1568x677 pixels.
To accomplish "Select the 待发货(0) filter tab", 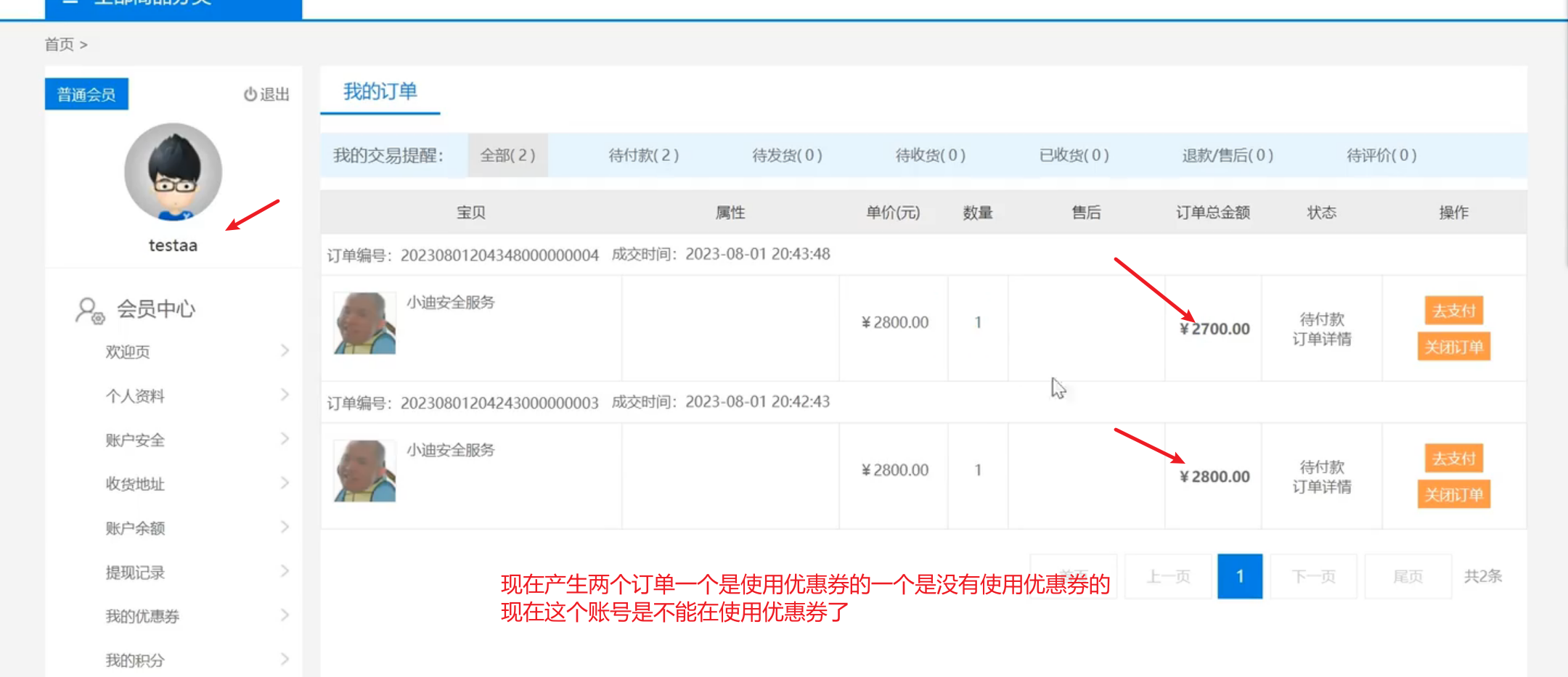I will click(x=787, y=155).
